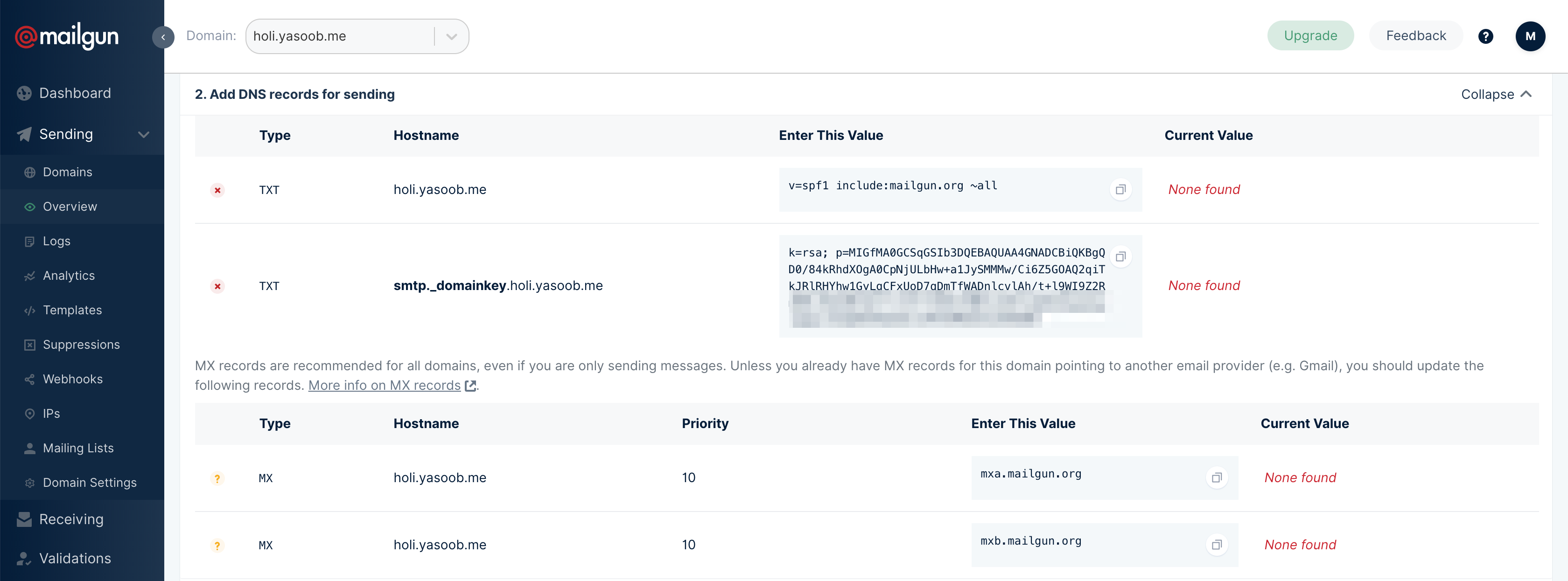The height and width of the screenshot is (581, 1568).
Task: Expand the Sending menu chevron
Action: point(144,134)
